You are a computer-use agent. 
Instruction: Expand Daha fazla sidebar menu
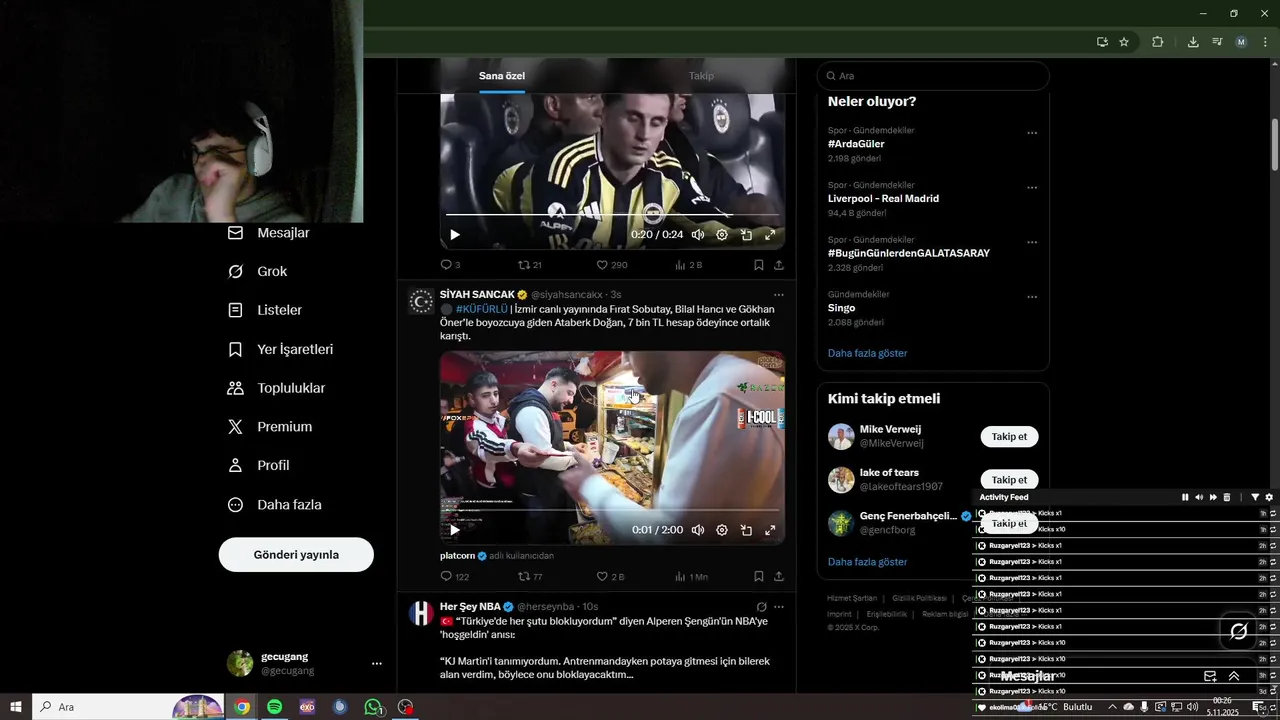click(275, 505)
